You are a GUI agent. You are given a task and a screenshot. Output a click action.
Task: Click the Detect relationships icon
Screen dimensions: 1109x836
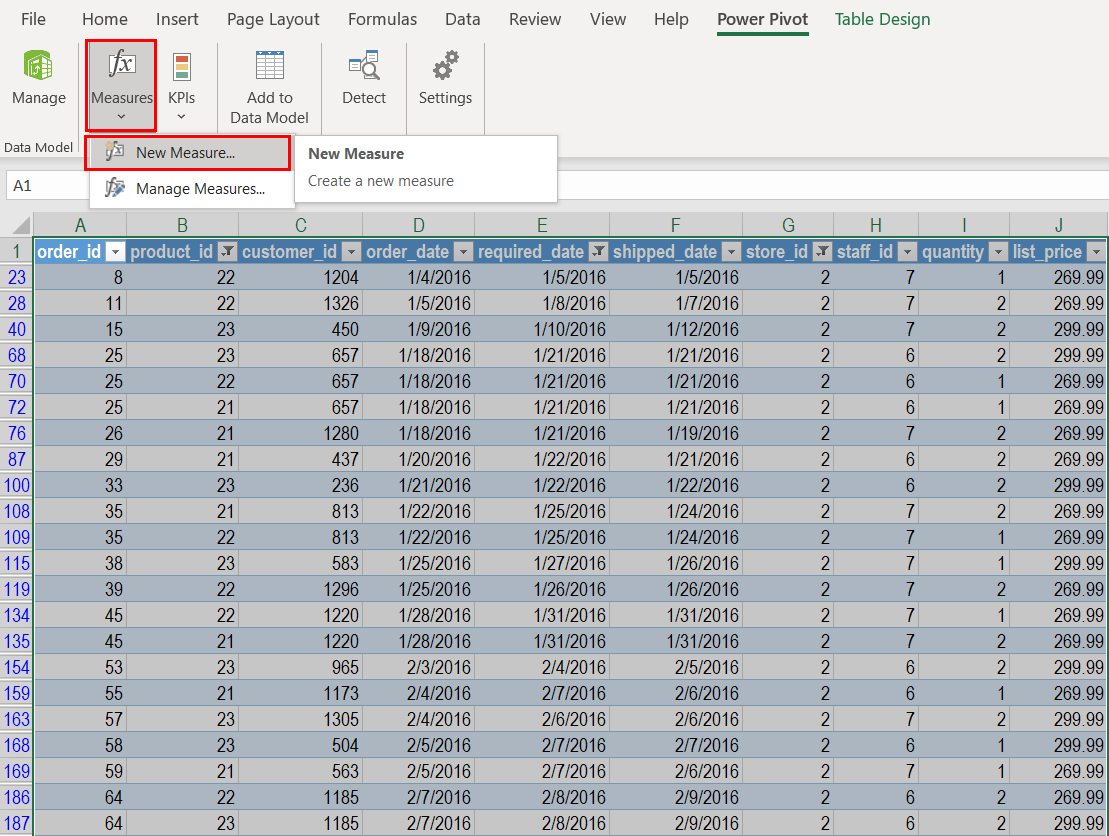tap(363, 66)
